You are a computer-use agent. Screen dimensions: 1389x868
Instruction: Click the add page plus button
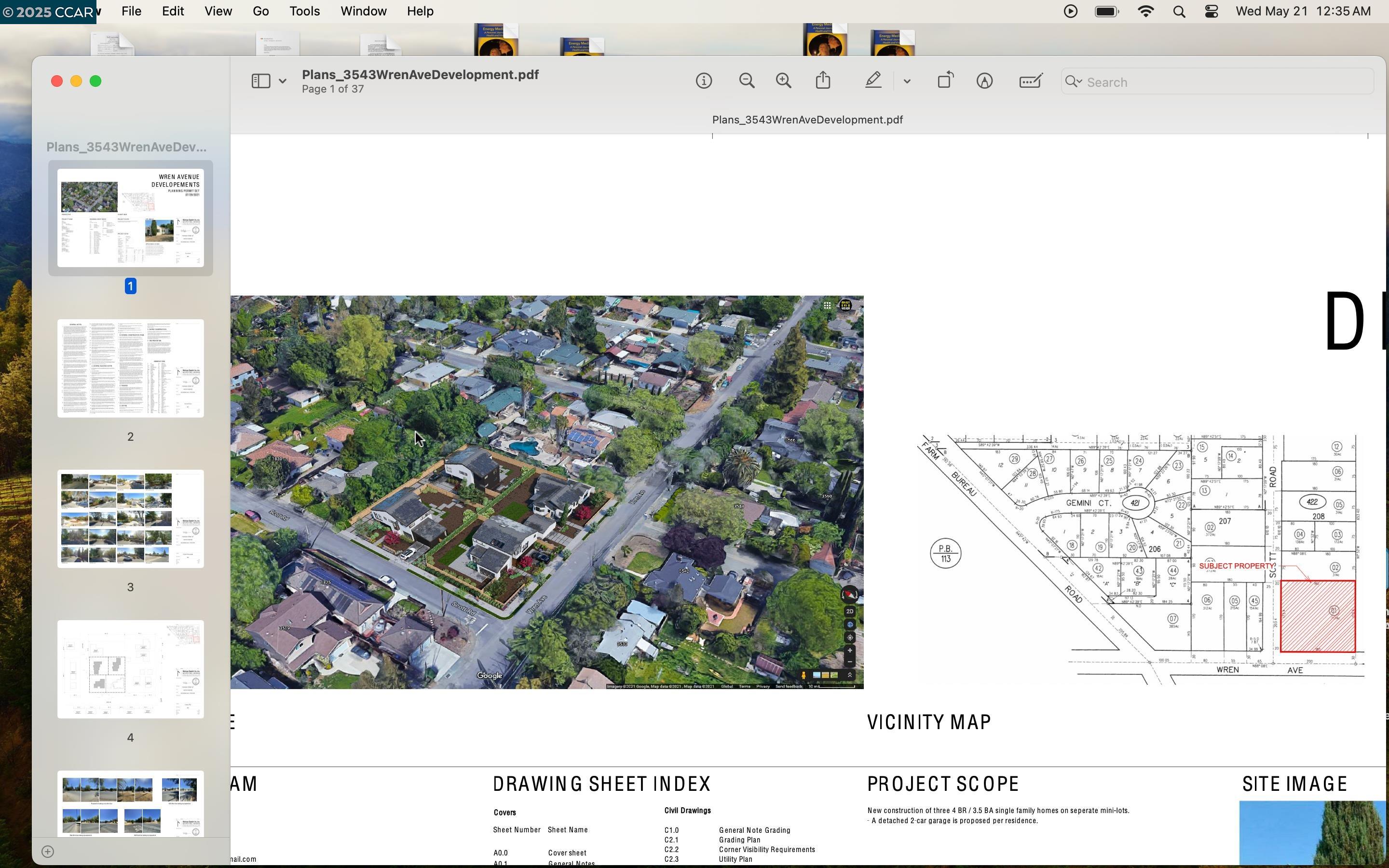pos(48,851)
